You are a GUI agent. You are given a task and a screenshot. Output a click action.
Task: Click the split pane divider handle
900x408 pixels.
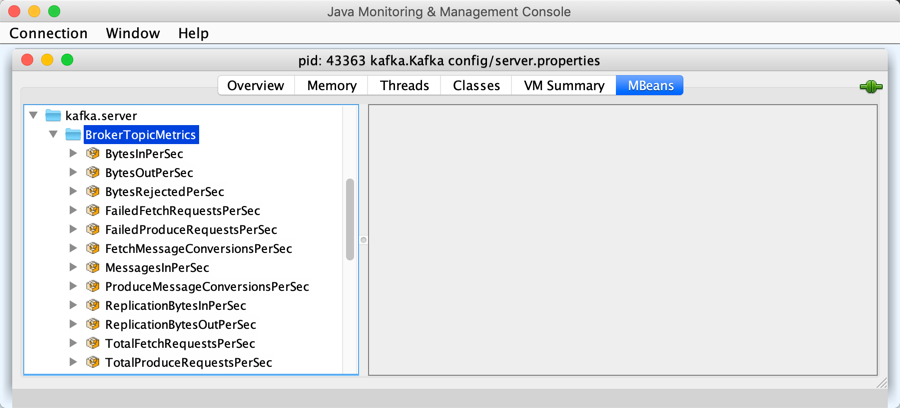click(x=363, y=240)
